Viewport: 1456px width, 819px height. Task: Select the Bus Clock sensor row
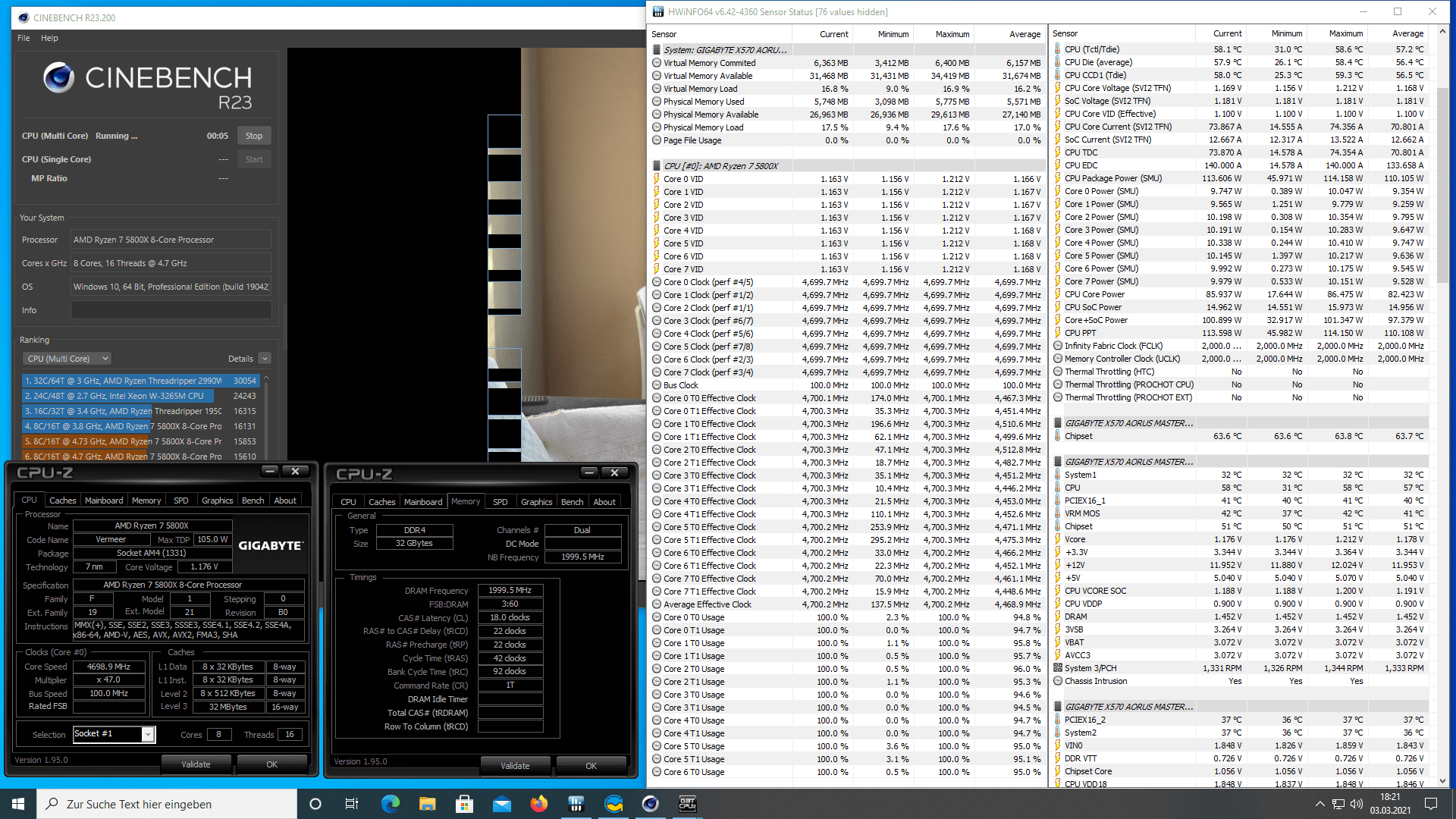846,385
